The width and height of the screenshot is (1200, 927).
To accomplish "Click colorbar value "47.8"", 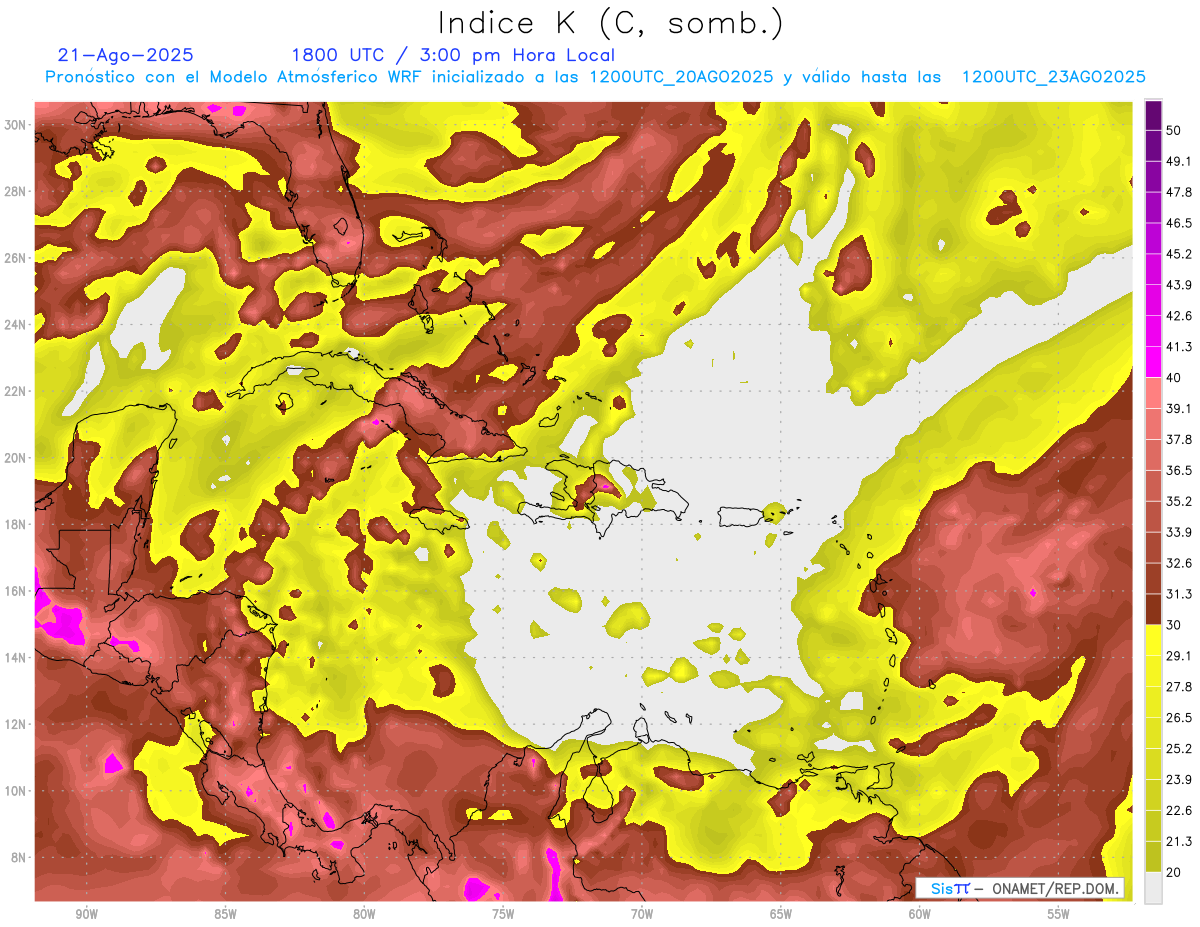I will [1178, 192].
